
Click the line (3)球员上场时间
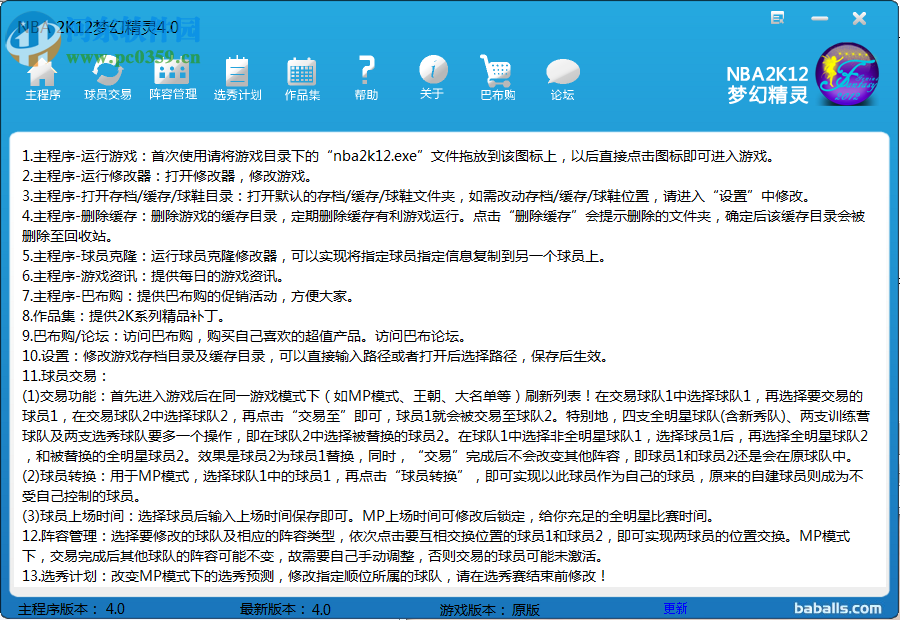[368, 516]
